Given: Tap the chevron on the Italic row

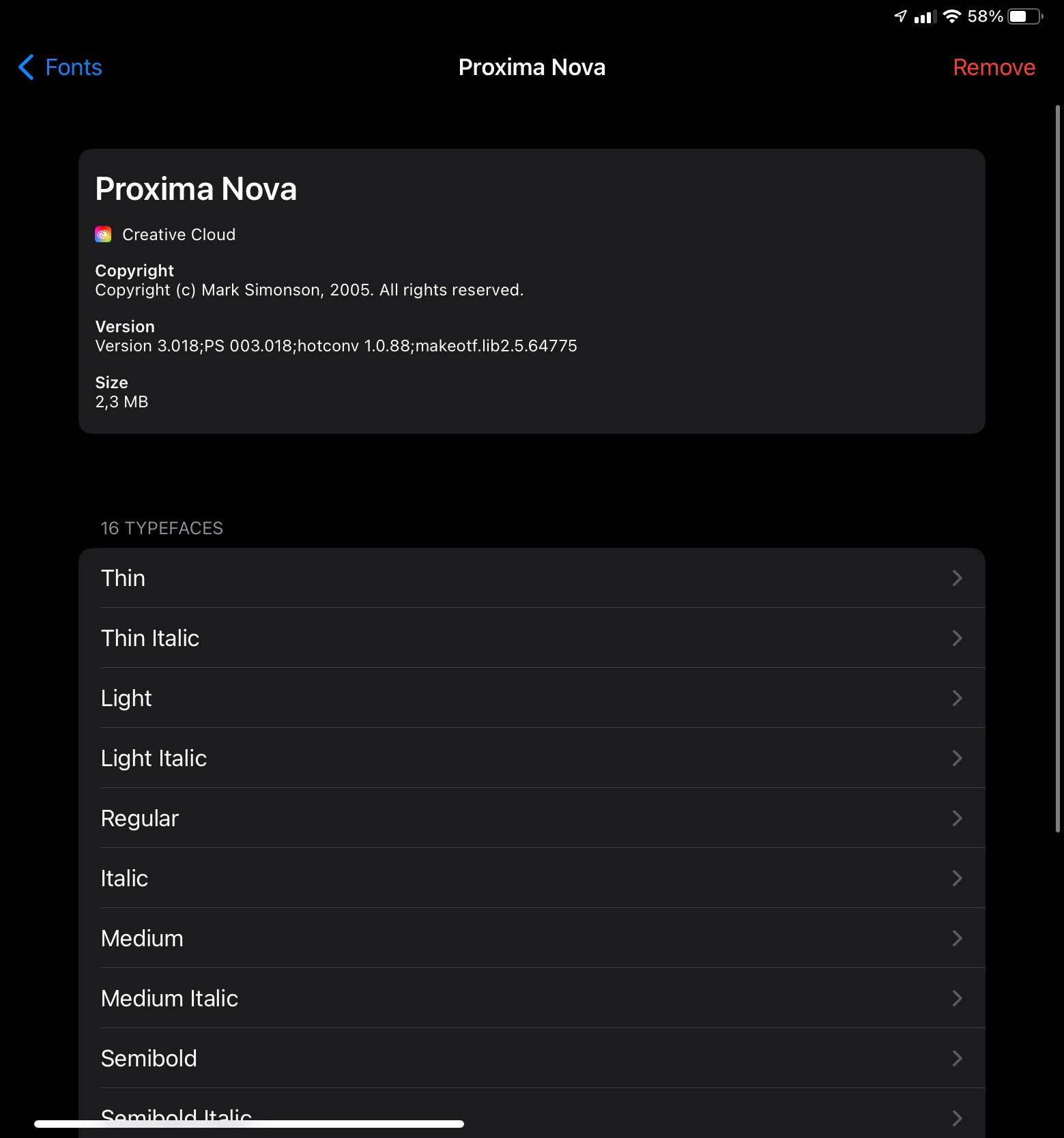Looking at the screenshot, I should [957, 878].
